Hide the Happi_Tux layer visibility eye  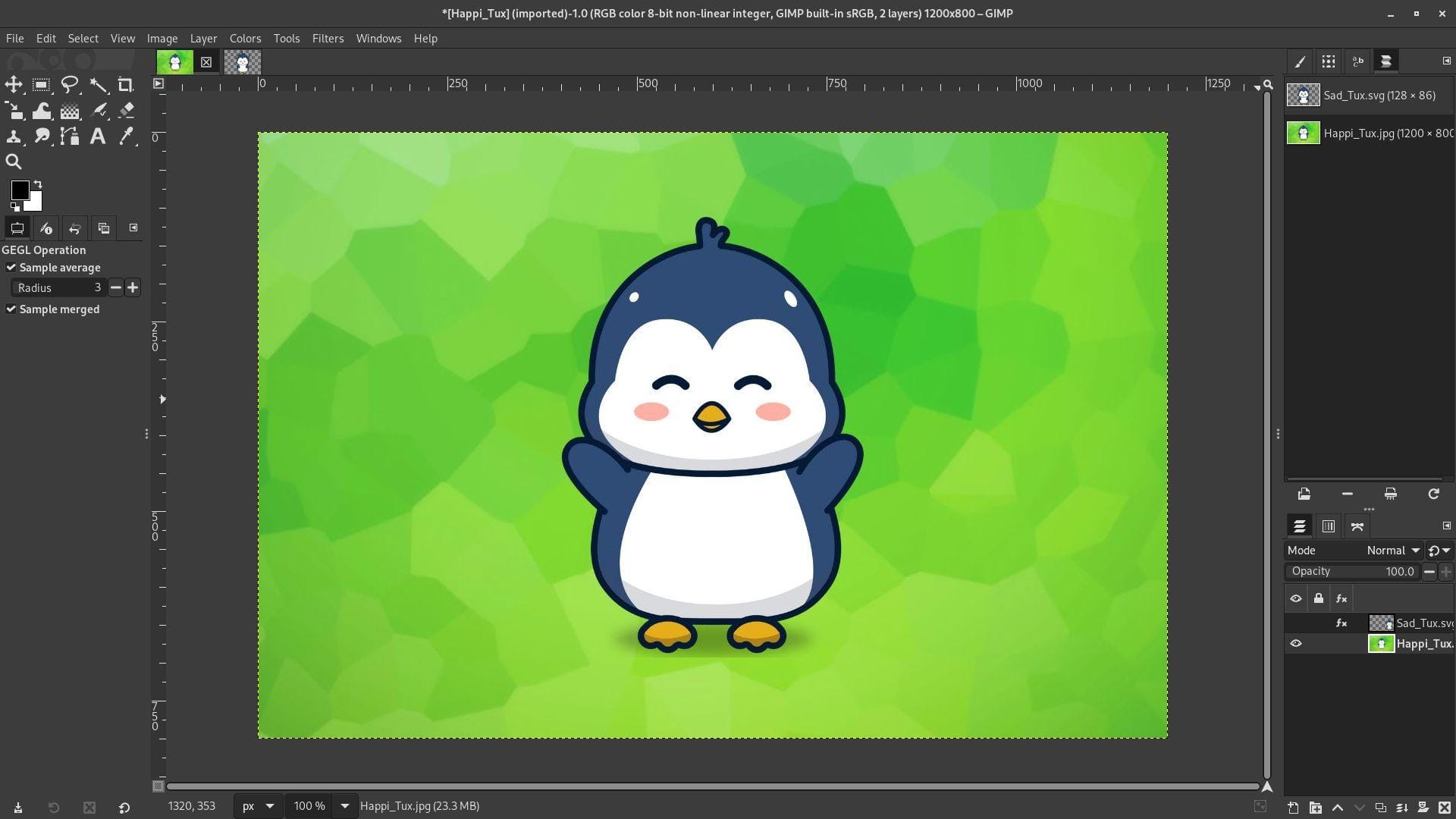click(x=1296, y=643)
